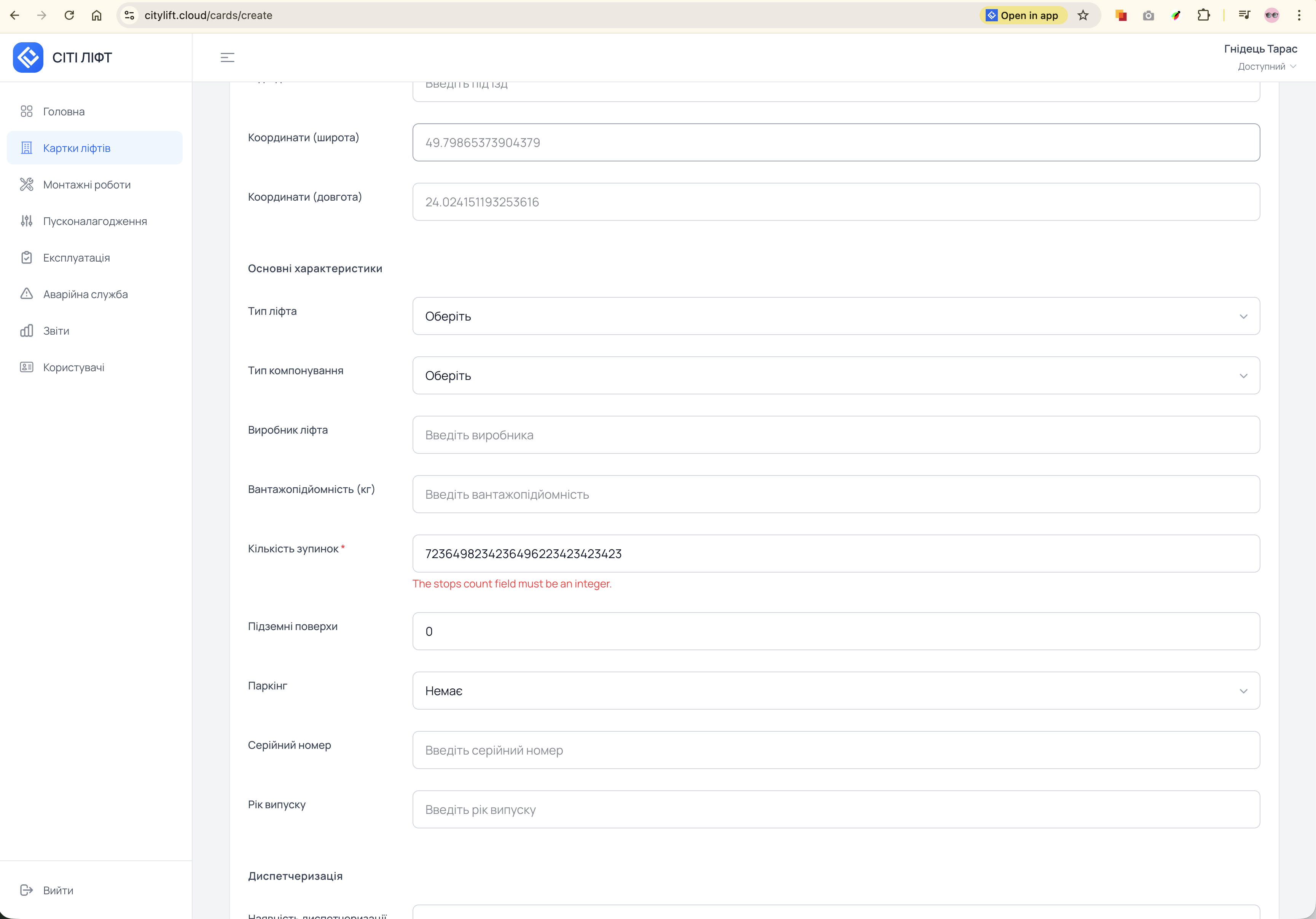Click the Аварійна служба warning triangle icon
The width and height of the screenshot is (1316, 919).
coord(26,294)
